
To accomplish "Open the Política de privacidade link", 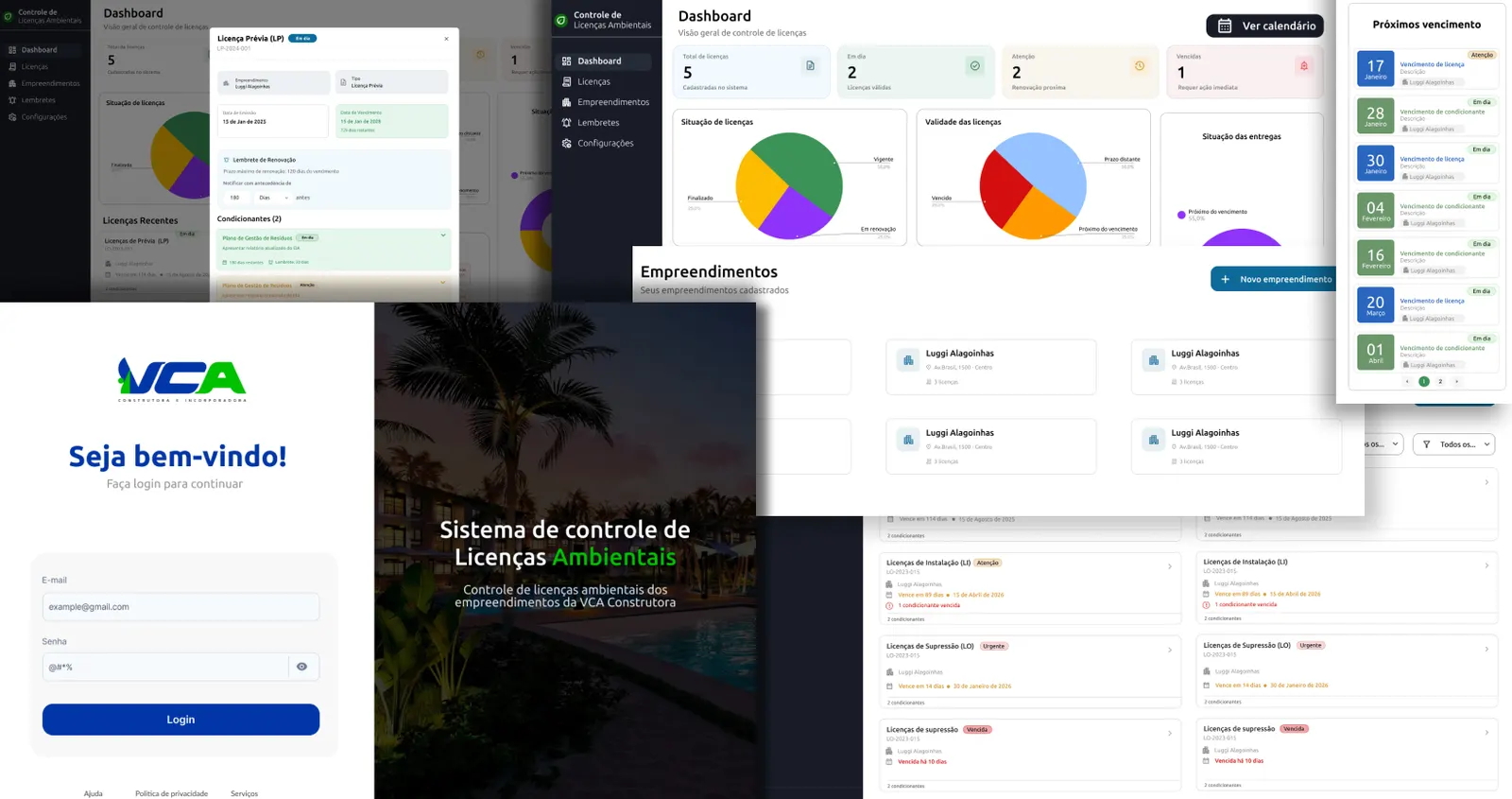I will pyautogui.click(x=171, y=793).
